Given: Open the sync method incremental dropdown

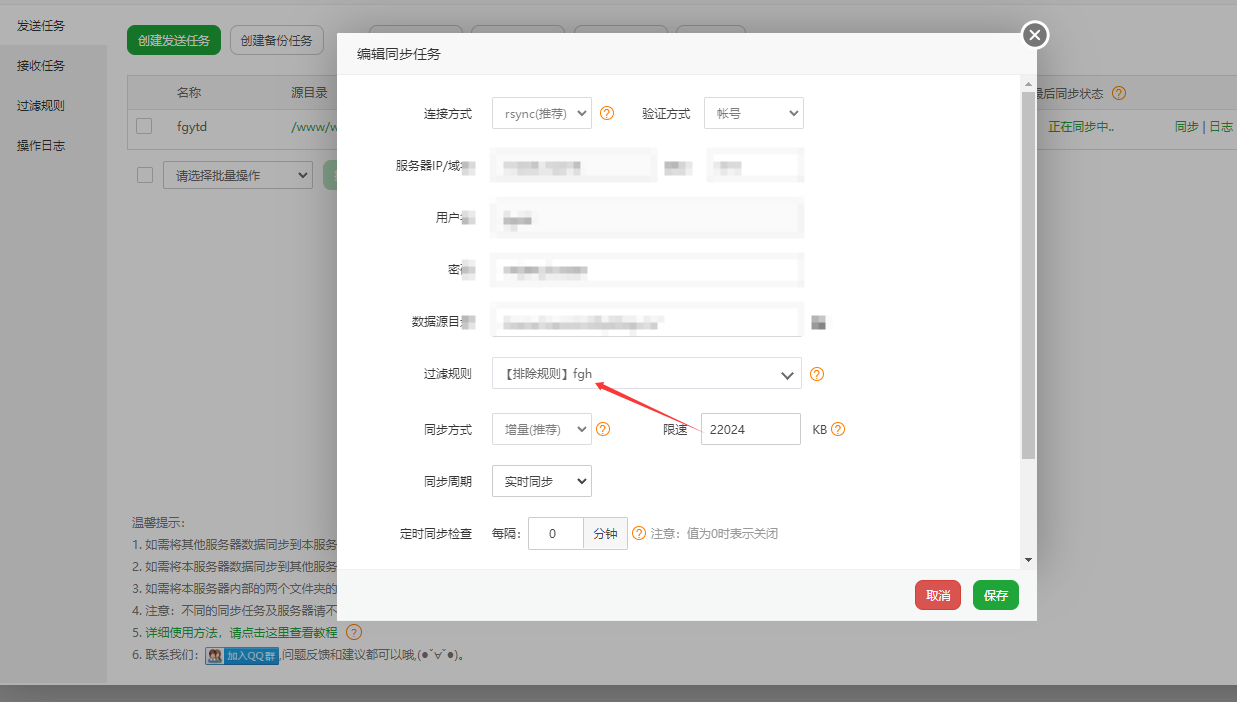Looking at the screenshot, I should pyautogui.click(x=542, y=429).
